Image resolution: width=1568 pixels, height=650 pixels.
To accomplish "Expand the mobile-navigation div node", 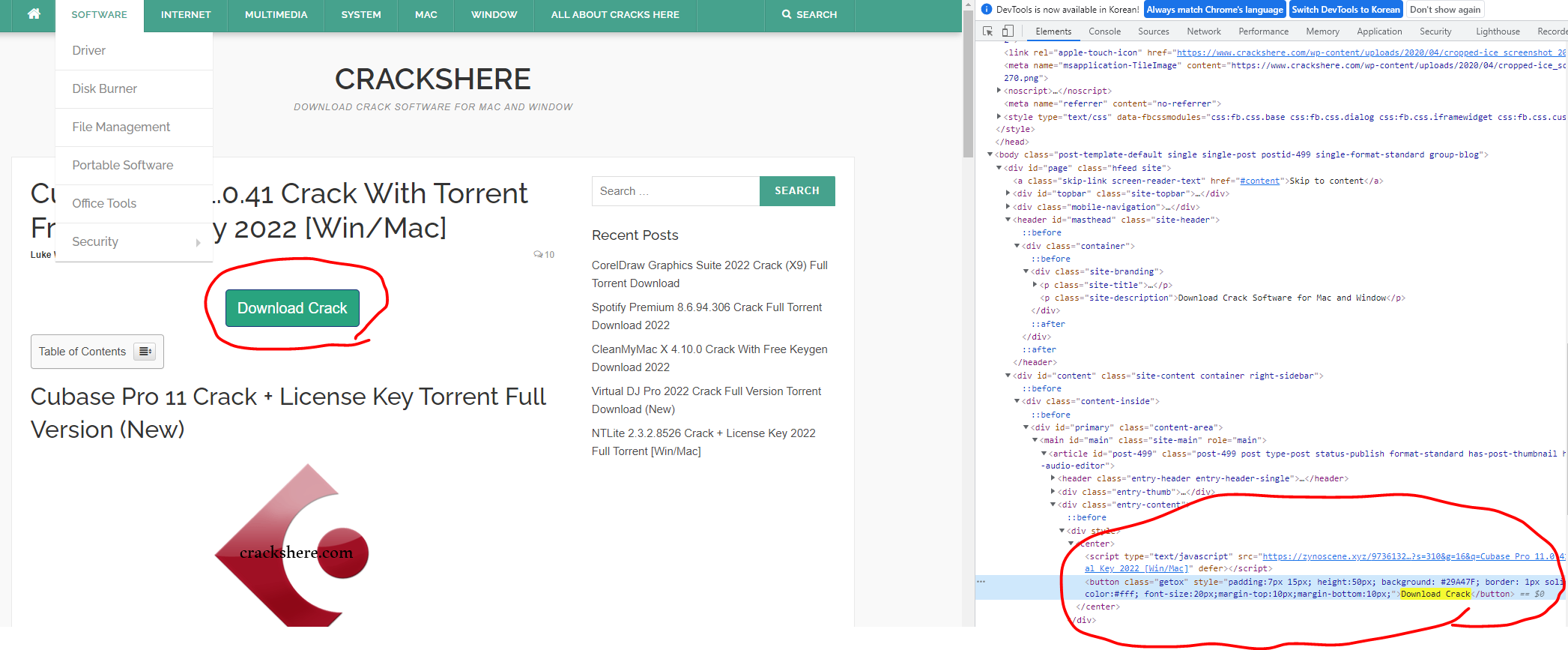I will click(1008, 207).
